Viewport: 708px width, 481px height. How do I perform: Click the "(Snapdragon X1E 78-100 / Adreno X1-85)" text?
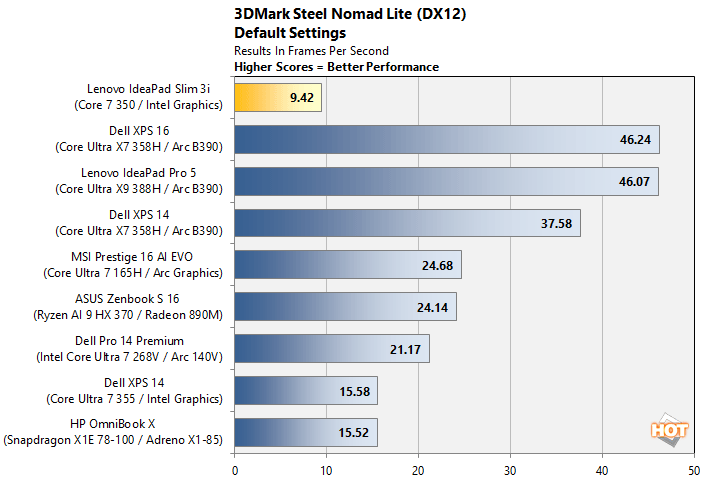coord(113,440)
